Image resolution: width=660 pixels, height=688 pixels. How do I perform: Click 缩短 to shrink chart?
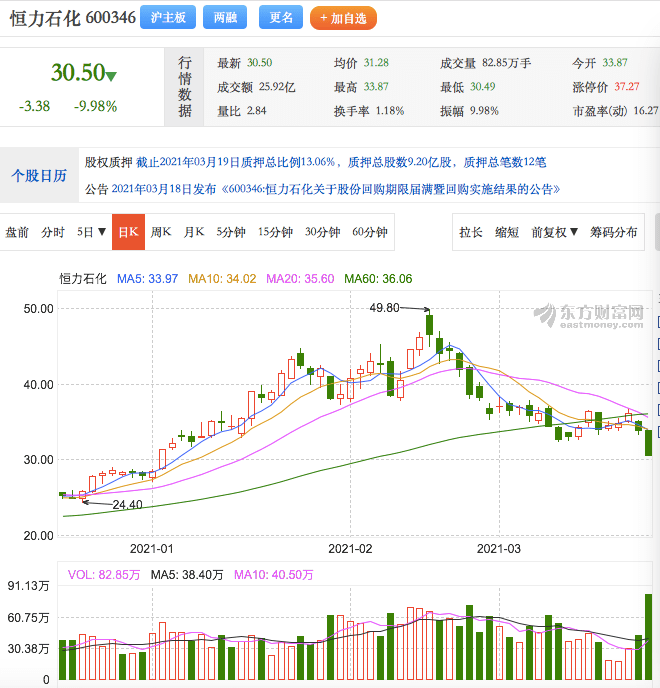(x=507, y=232)
